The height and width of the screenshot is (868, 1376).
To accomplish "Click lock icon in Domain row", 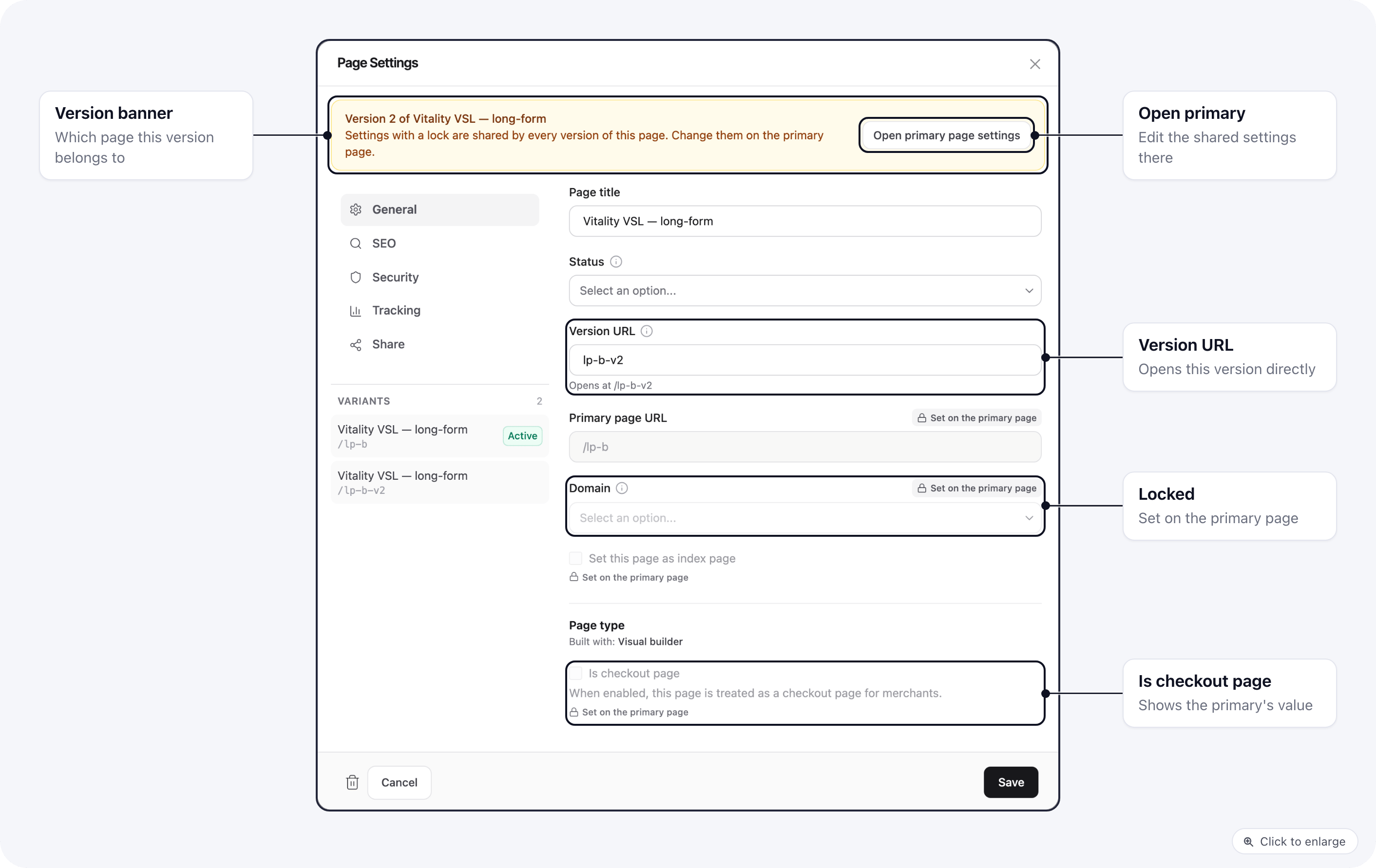I will click(921, 489).
